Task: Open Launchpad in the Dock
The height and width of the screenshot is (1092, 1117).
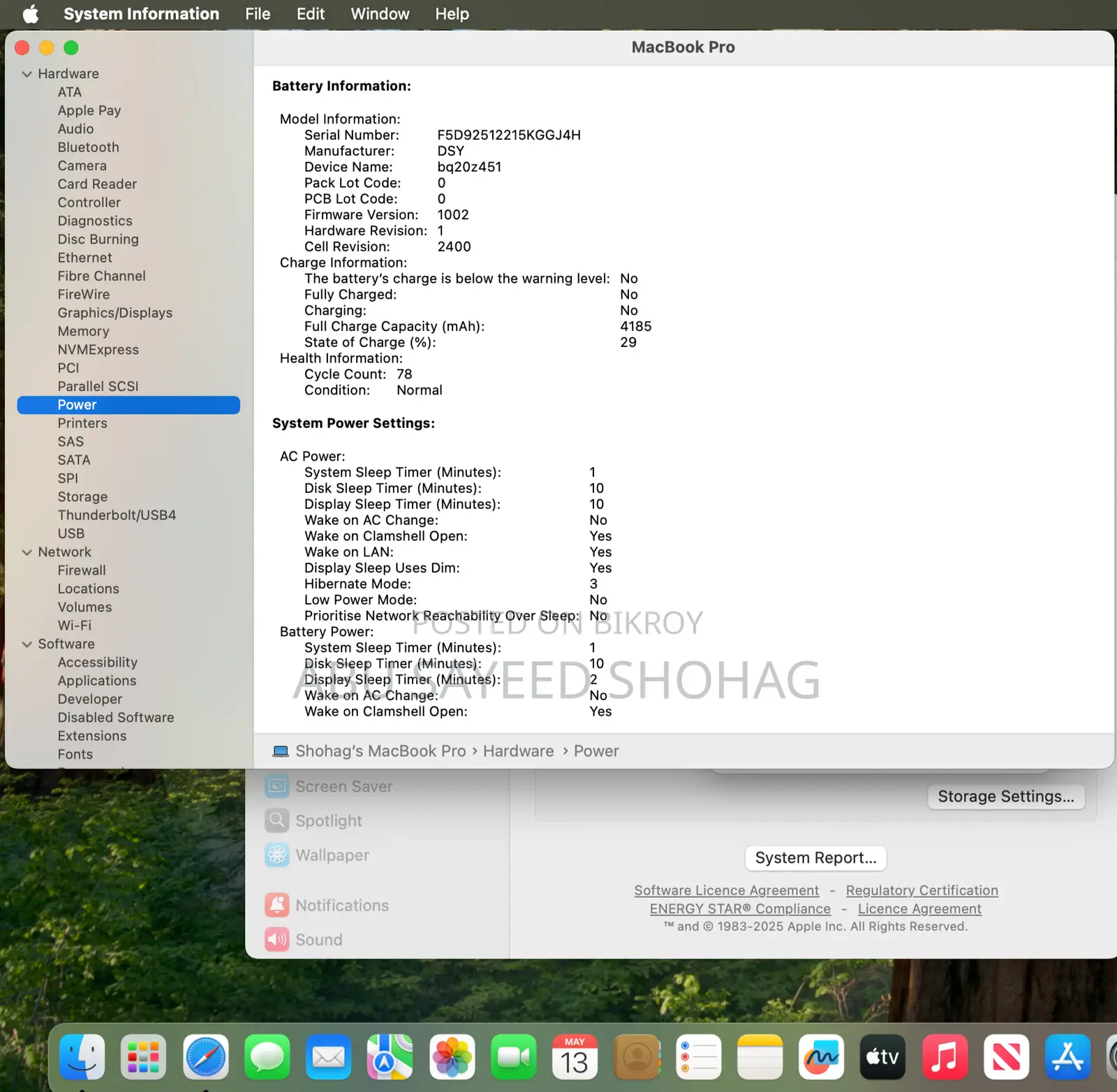Action: 143,1057
